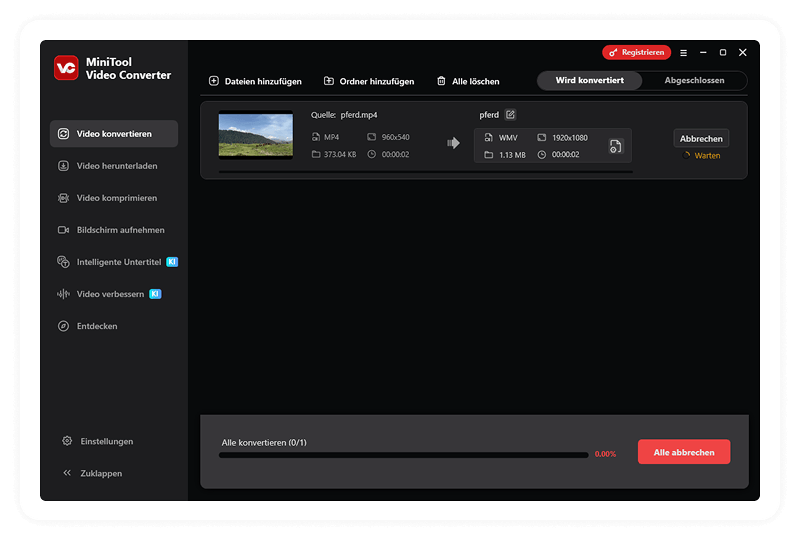Click the pferd file progress bar
800x540 pixels.
click(x=426, y=172)
